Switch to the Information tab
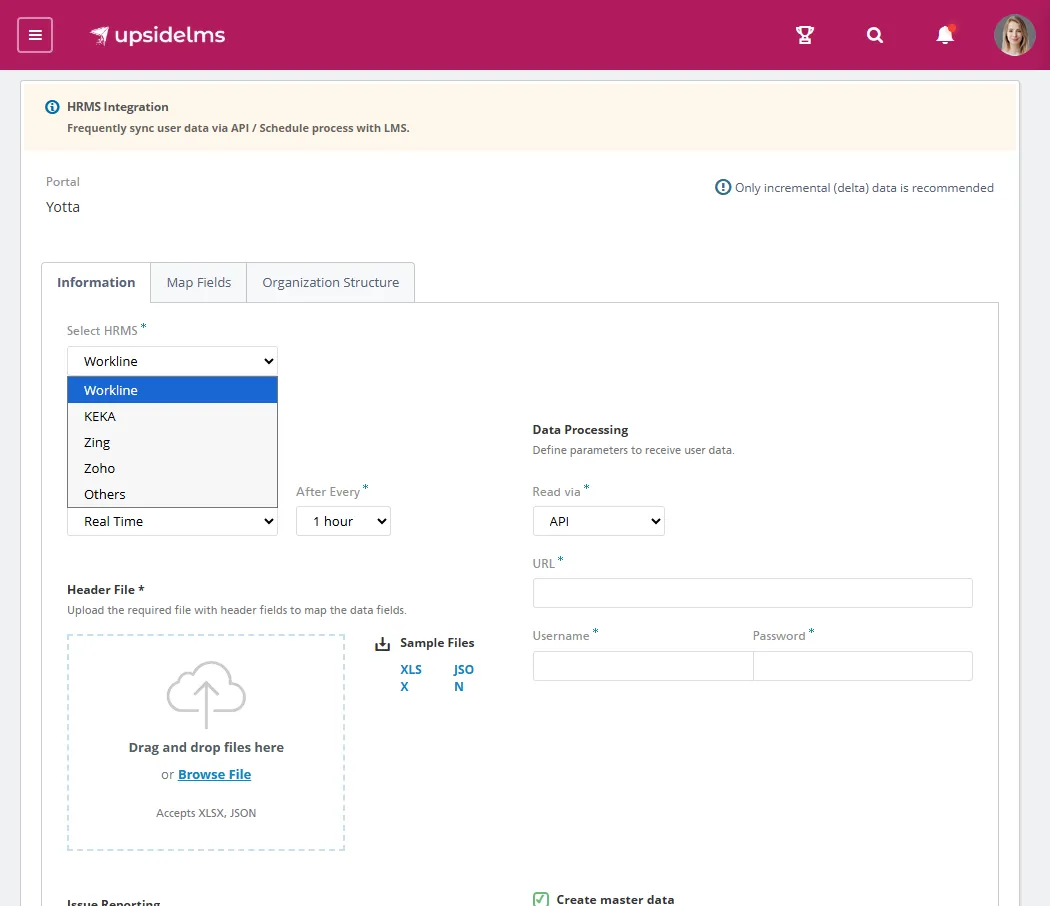 pos(96,283)
